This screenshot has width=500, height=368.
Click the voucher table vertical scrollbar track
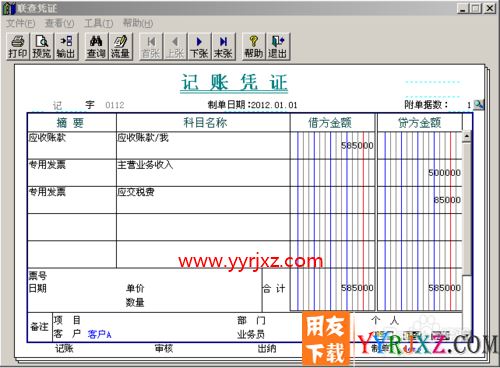(x=467, y=208)
